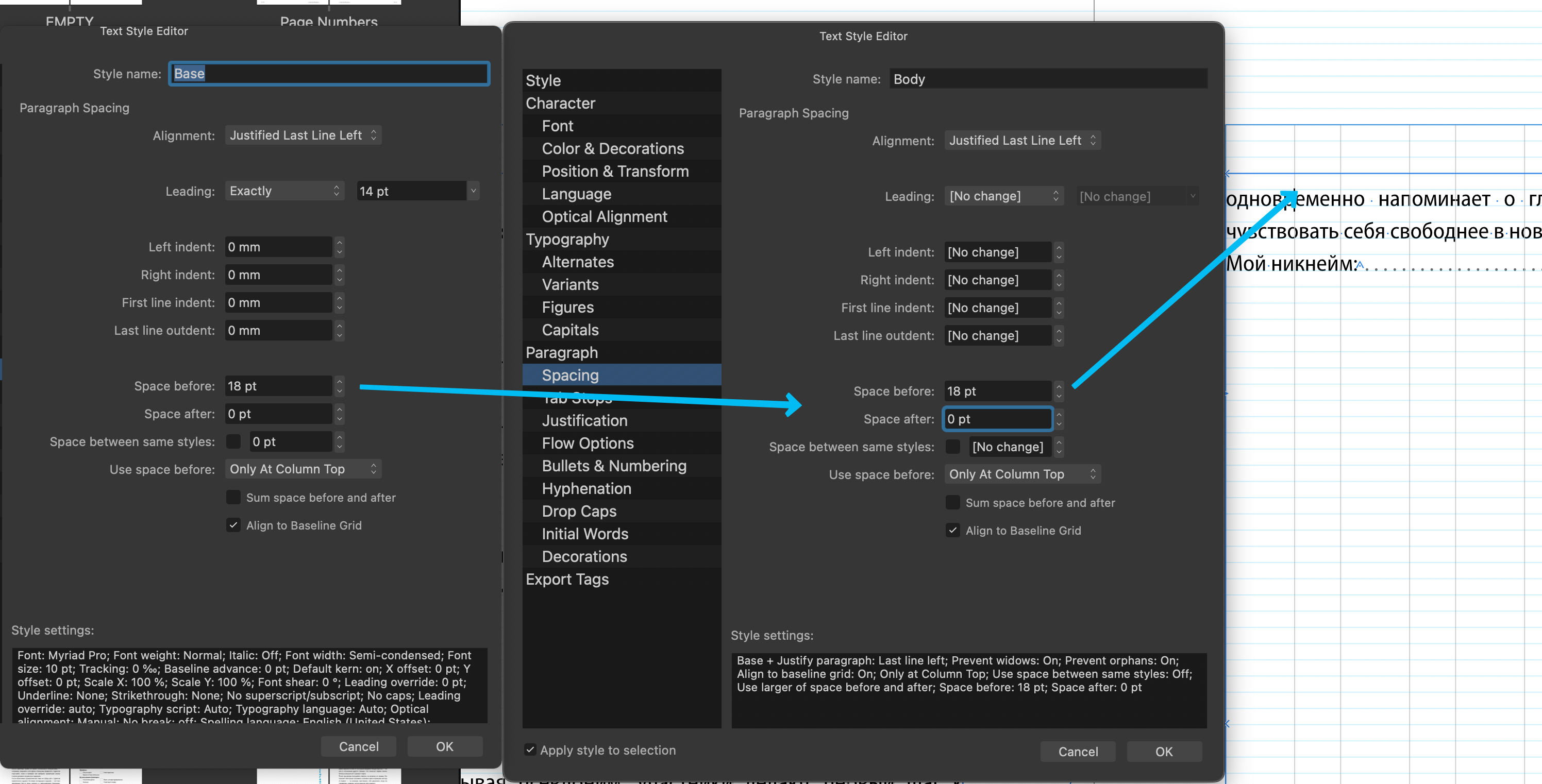1542x784 pixels.
Task: Toggle Align to Baseline Grid in Base editor
Action: 233,525
